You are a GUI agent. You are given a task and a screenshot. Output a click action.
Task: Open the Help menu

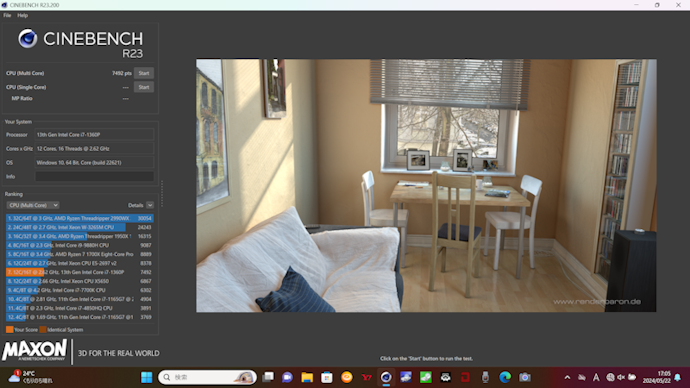click(22, 15)
